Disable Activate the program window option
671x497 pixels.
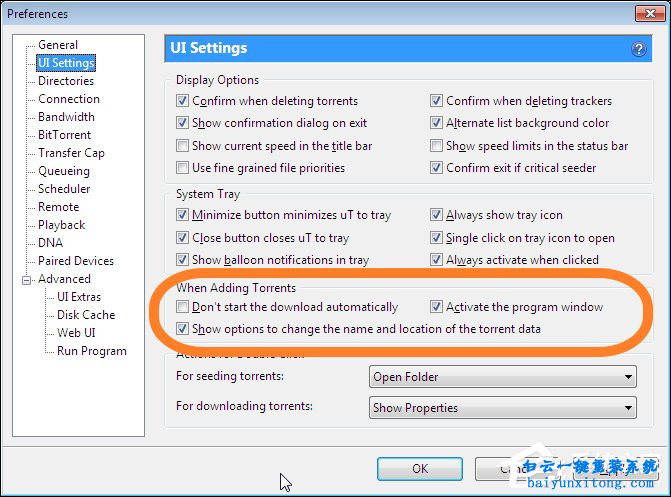tap(437, 307)
